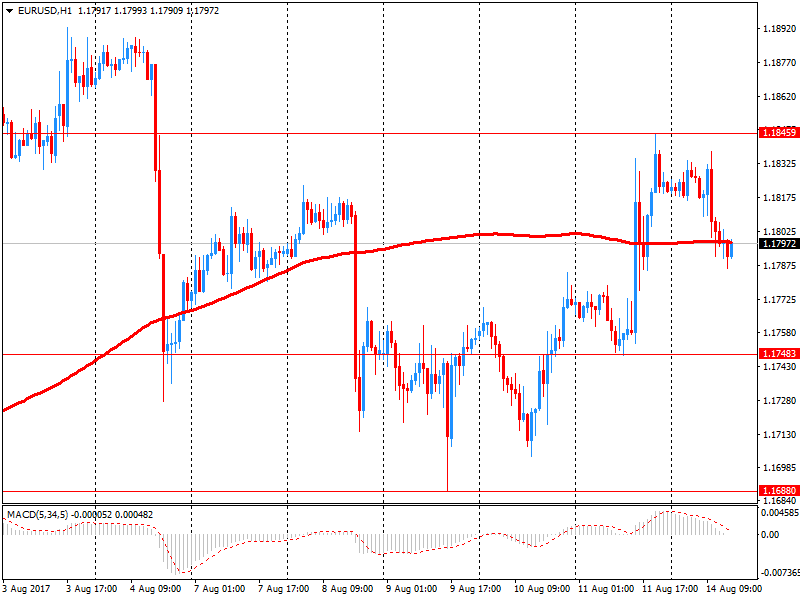Click the 1.18920 price scale value

click(x=779, y=29)
